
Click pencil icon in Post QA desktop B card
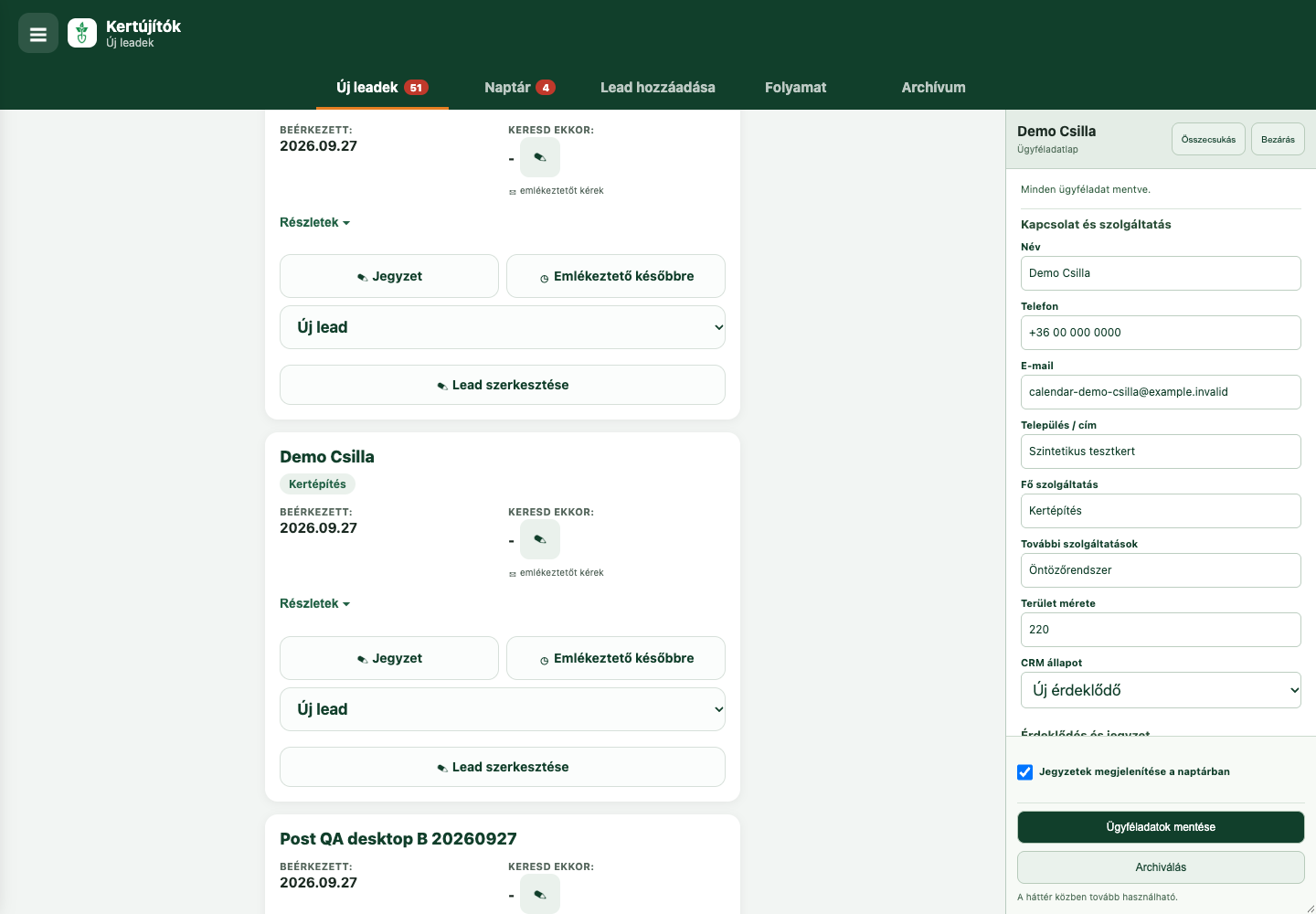click(540, 894)
